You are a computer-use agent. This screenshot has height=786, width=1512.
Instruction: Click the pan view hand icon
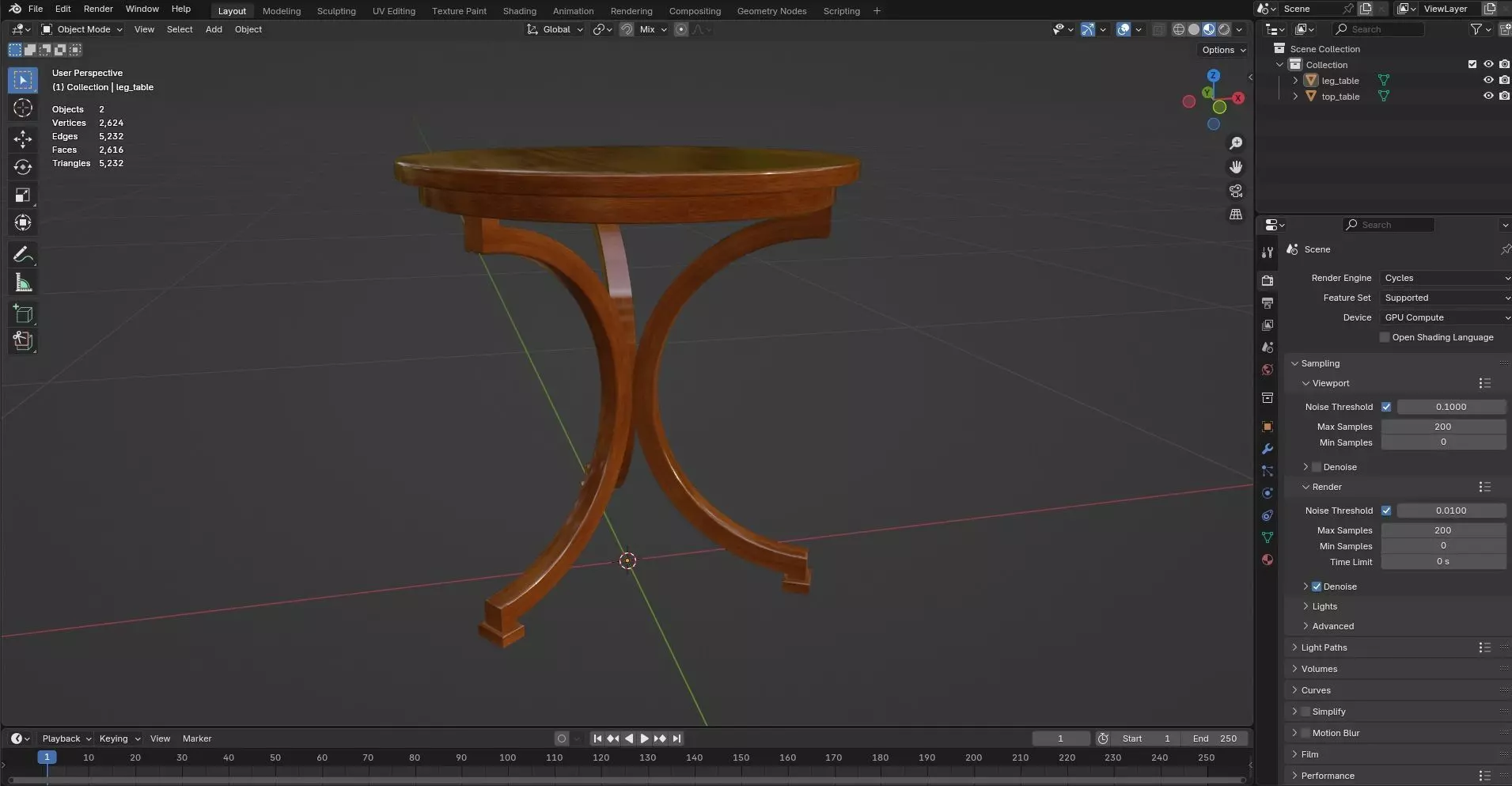[x=1236, y=167]
